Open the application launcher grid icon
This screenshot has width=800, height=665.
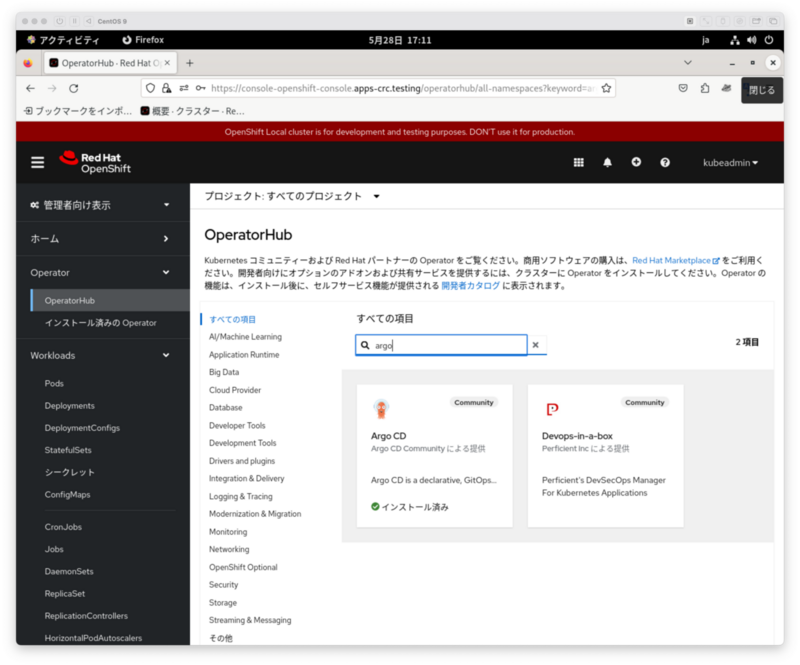click(578, 162)
